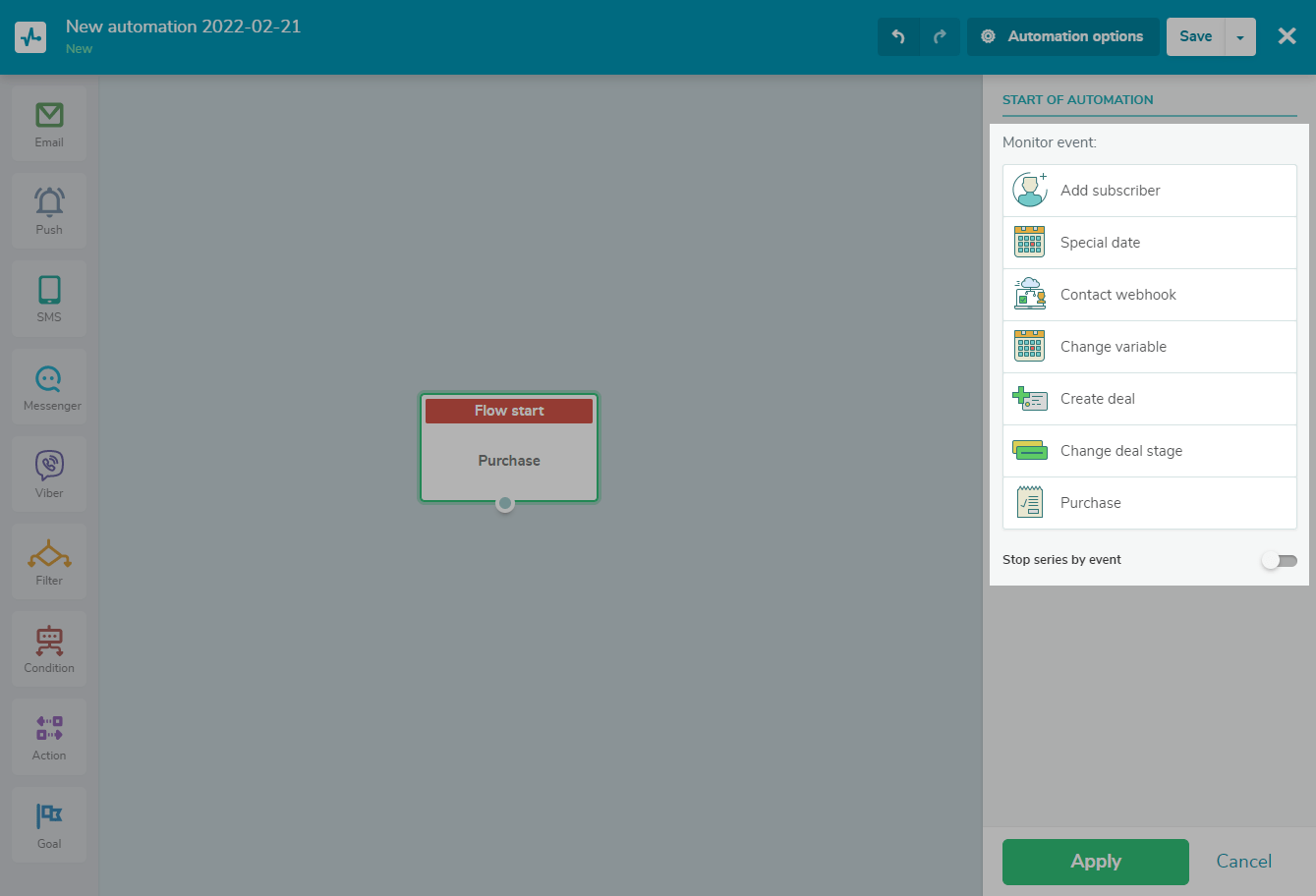This screenshot has height=896, width=1316.
Task: Click the connector dot under Flow start
Action: click(x=505, y=503)
